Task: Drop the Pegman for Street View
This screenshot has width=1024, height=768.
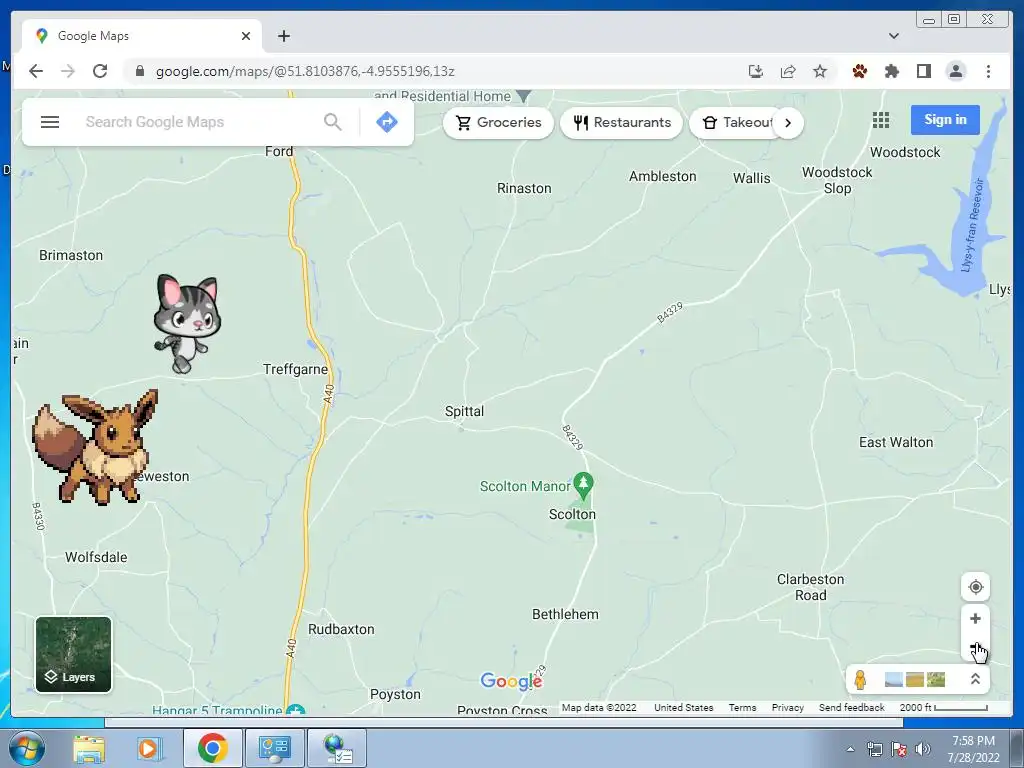Action: click(x=860, y=680)
